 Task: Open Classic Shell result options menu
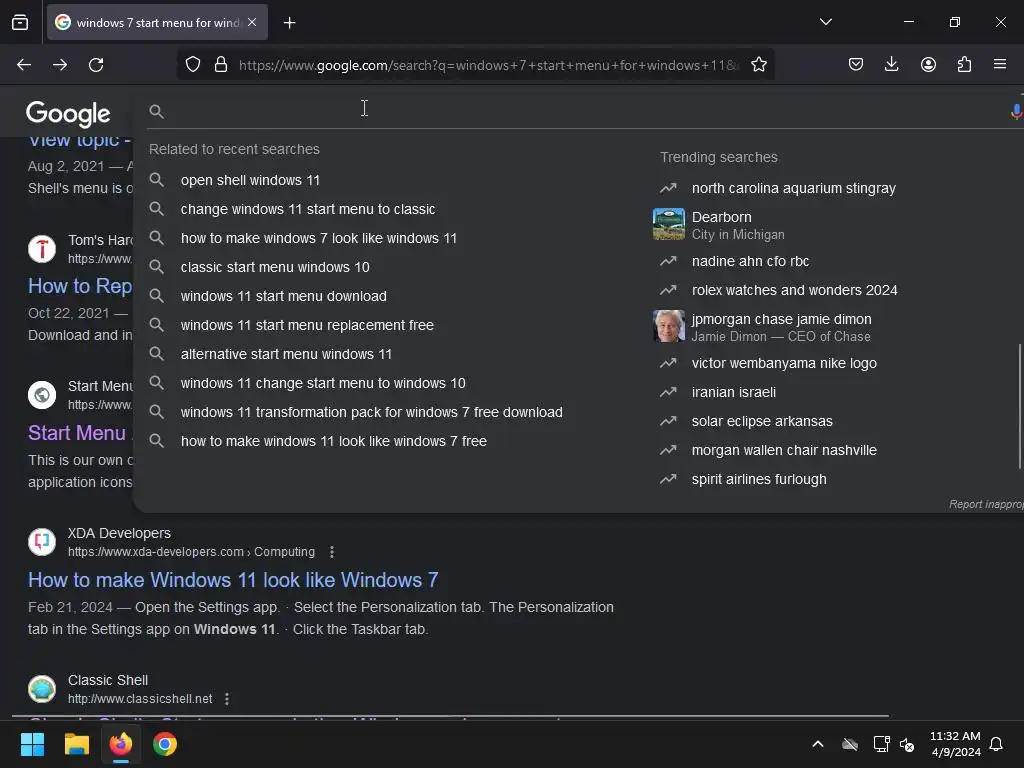[x=227, y=699]
